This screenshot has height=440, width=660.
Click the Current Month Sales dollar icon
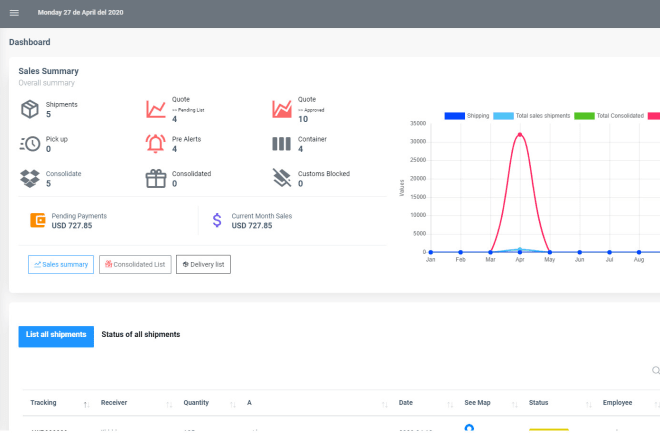point(217,220)
